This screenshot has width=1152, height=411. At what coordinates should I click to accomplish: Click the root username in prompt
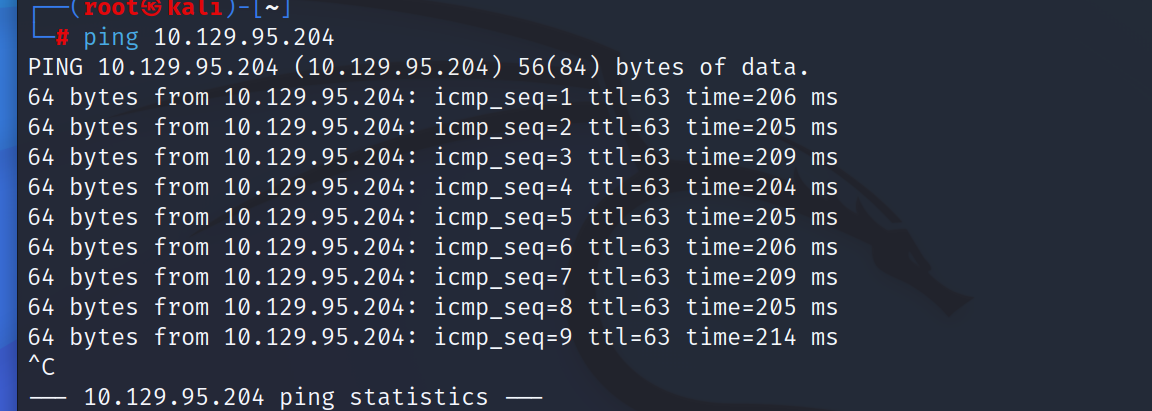click(111, 8)
